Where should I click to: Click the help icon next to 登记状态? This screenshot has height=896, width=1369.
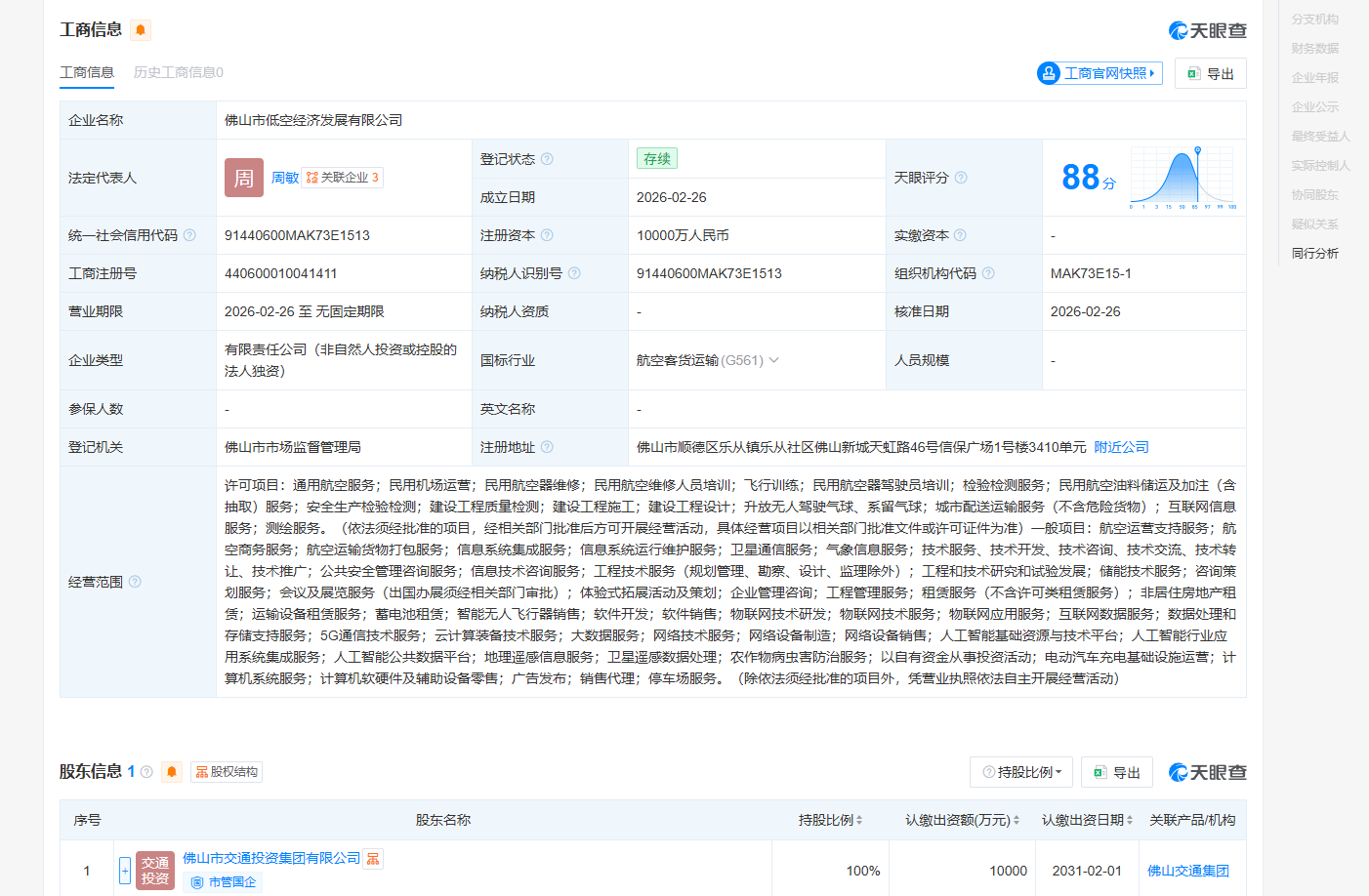coord(547,159)
